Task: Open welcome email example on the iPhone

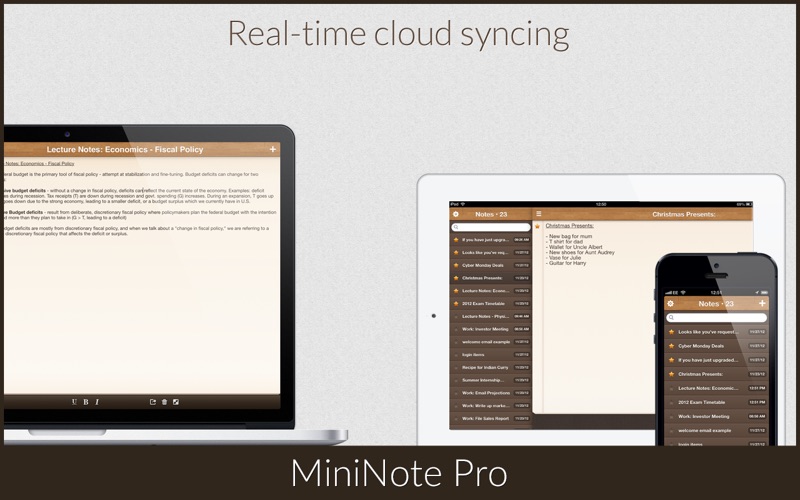Action: click(x=716, y=431)
